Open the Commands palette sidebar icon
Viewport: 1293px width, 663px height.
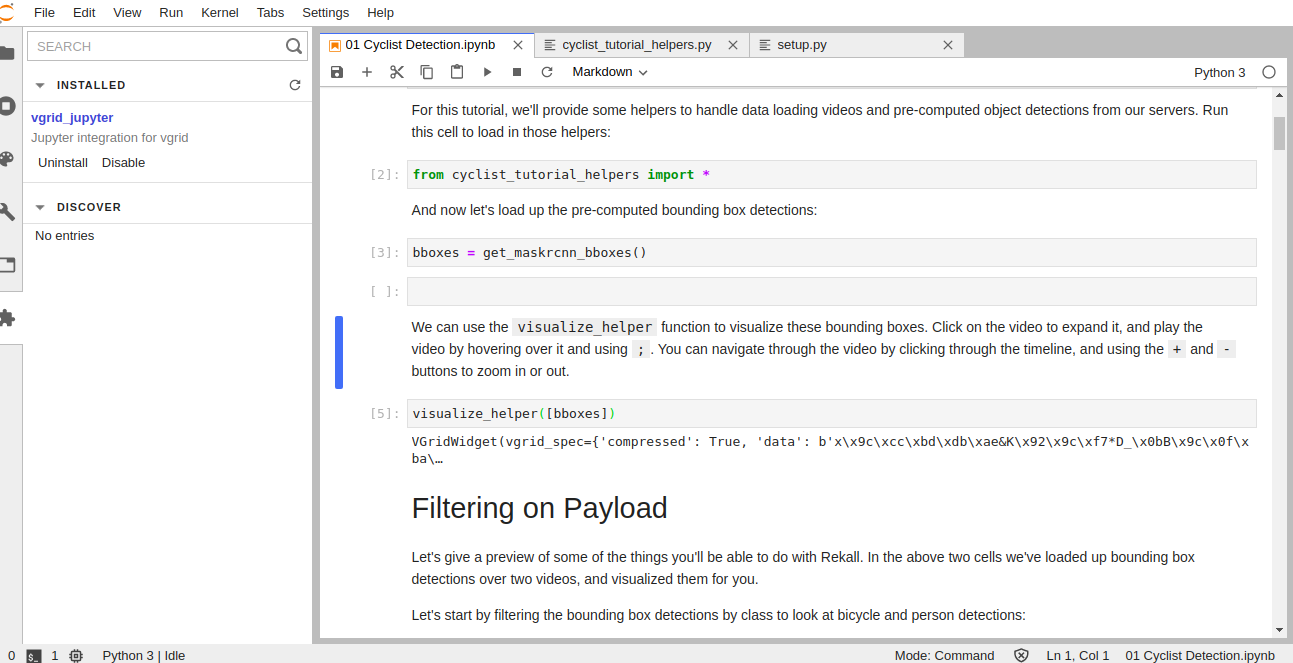tap(7, 159)
